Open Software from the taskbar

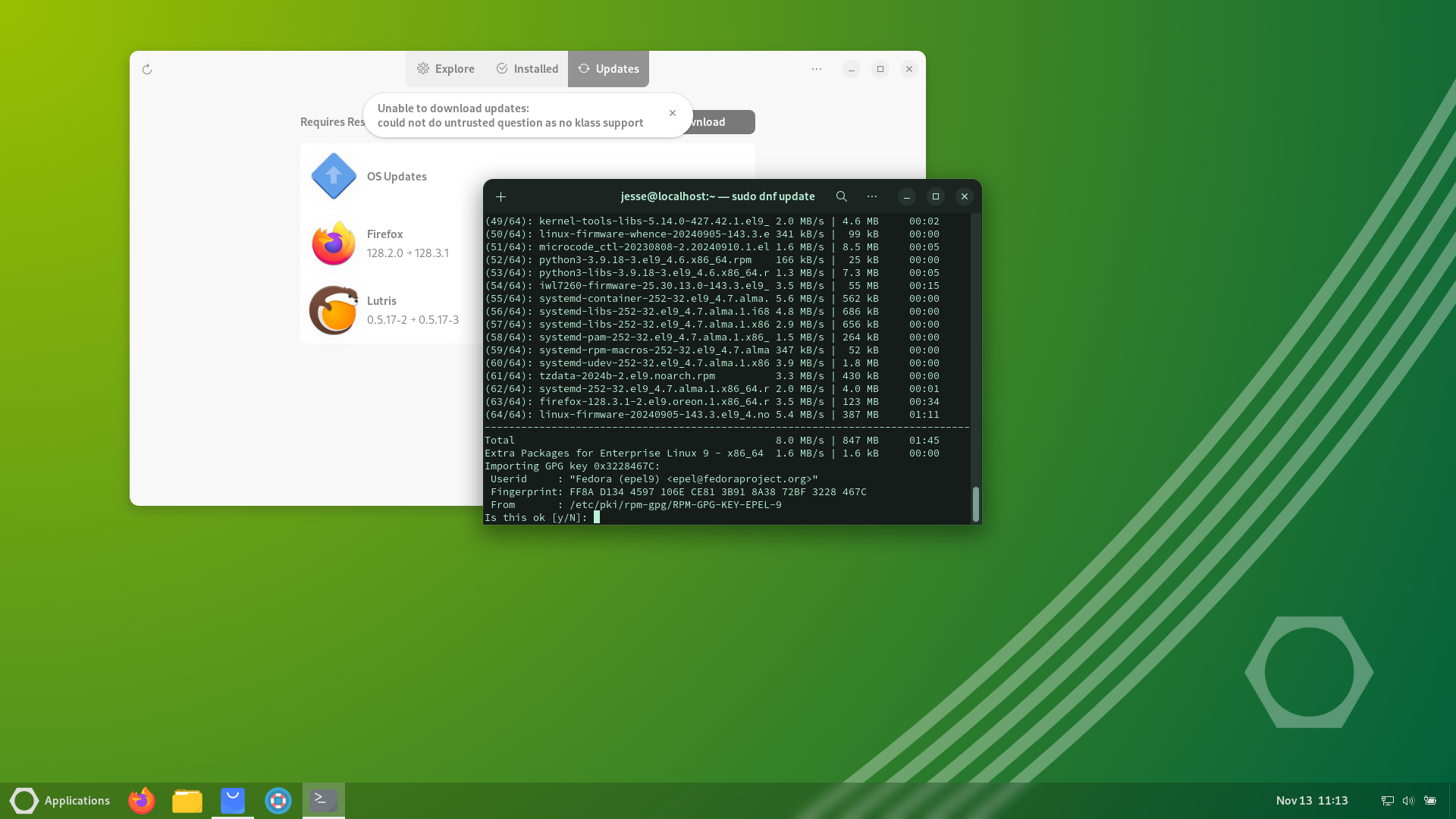[x=233, y=801]
